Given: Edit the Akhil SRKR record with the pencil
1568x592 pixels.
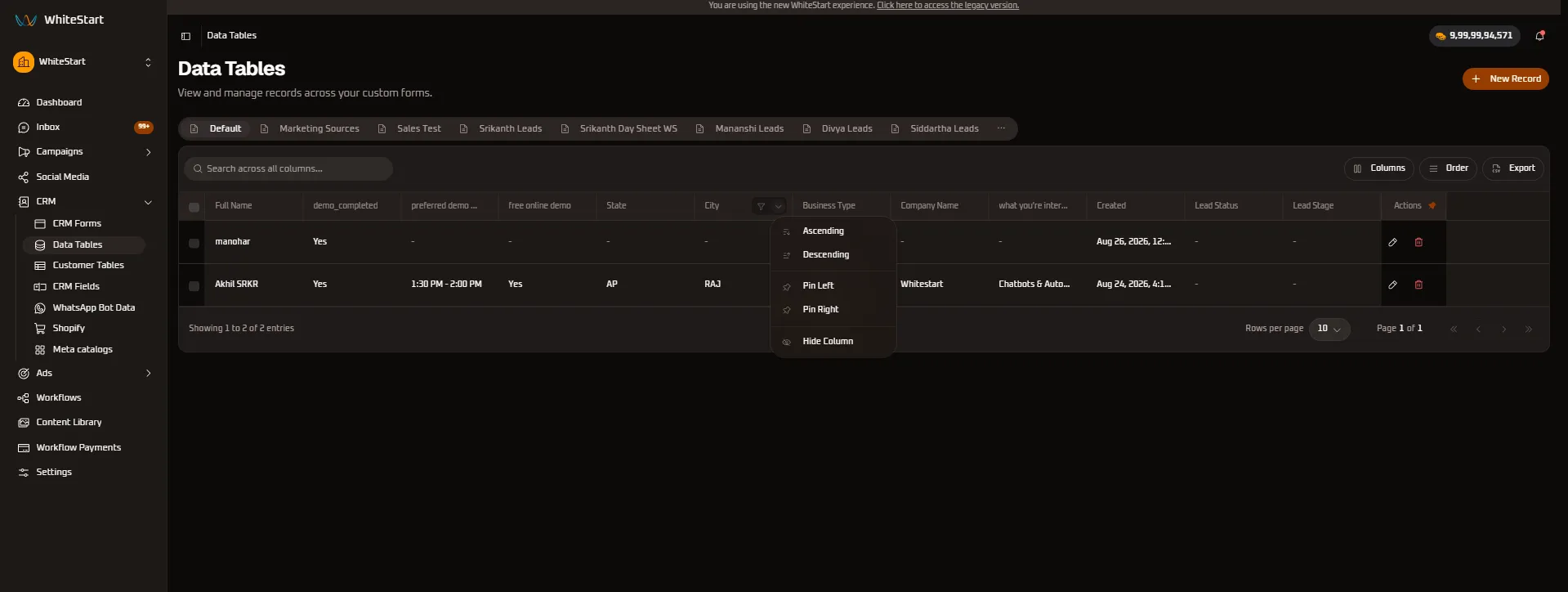Looking at the screenshot, I should [1392, 285].
